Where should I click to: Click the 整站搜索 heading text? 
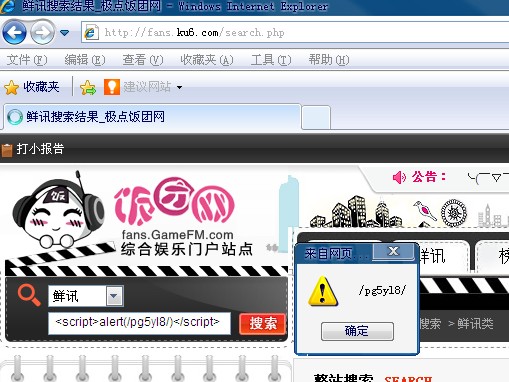(x=343, y=378)
